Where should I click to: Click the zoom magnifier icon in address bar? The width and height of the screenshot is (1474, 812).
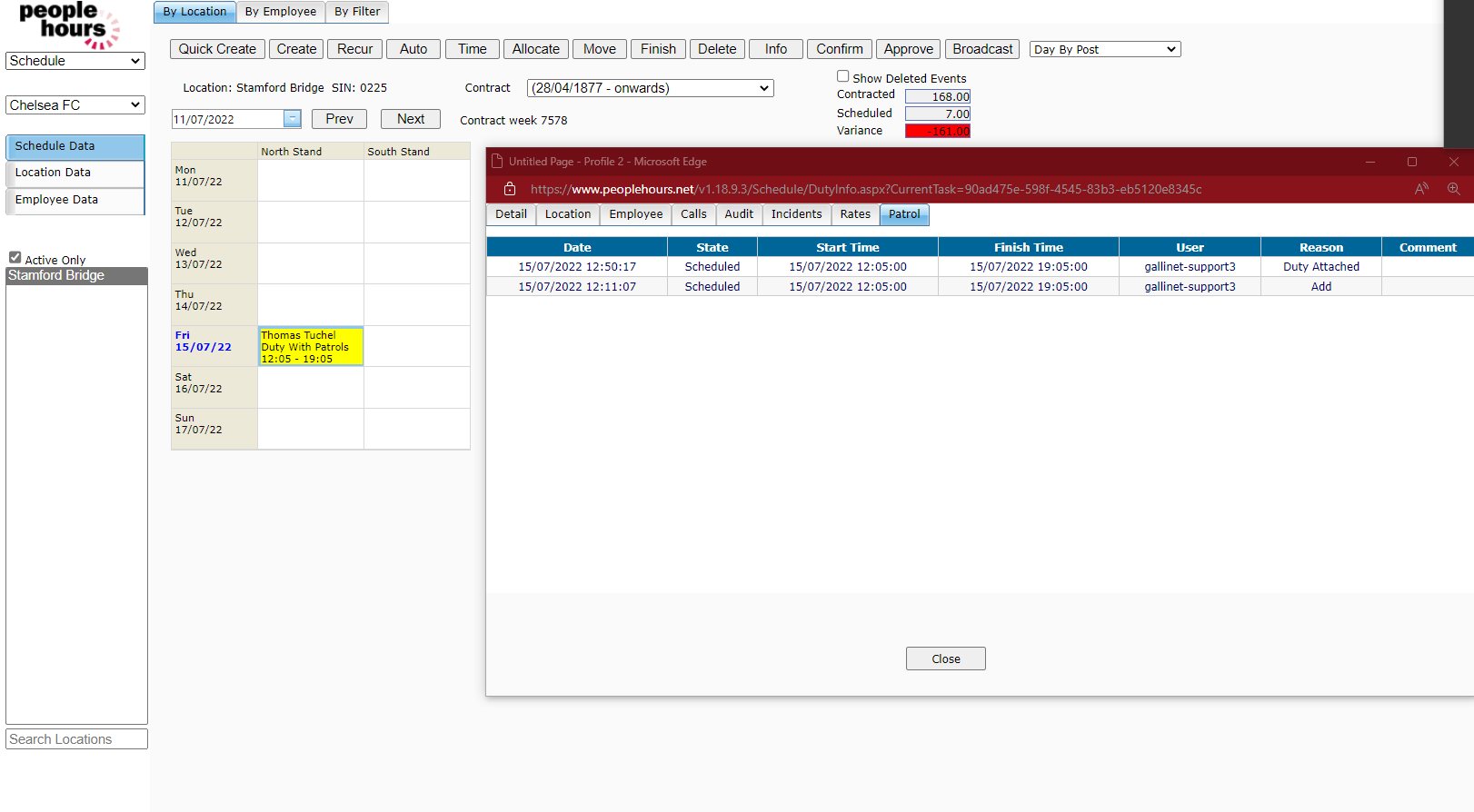(x=1453, y=189)
